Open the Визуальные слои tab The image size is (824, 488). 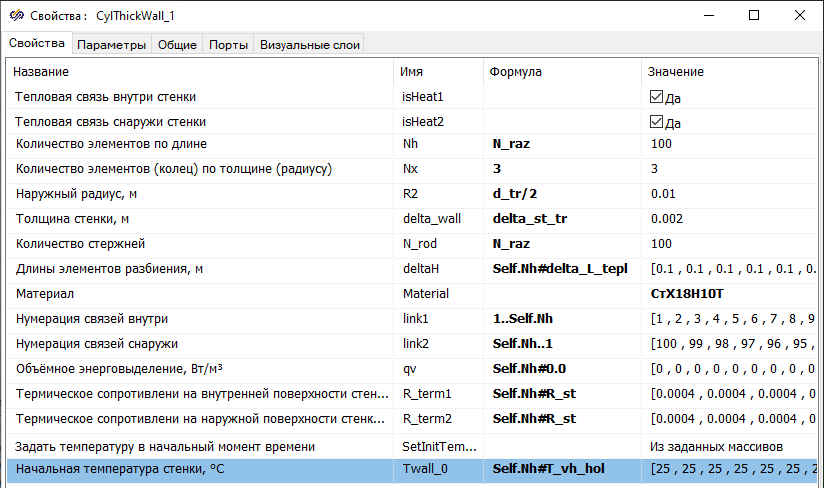point(308,45)
